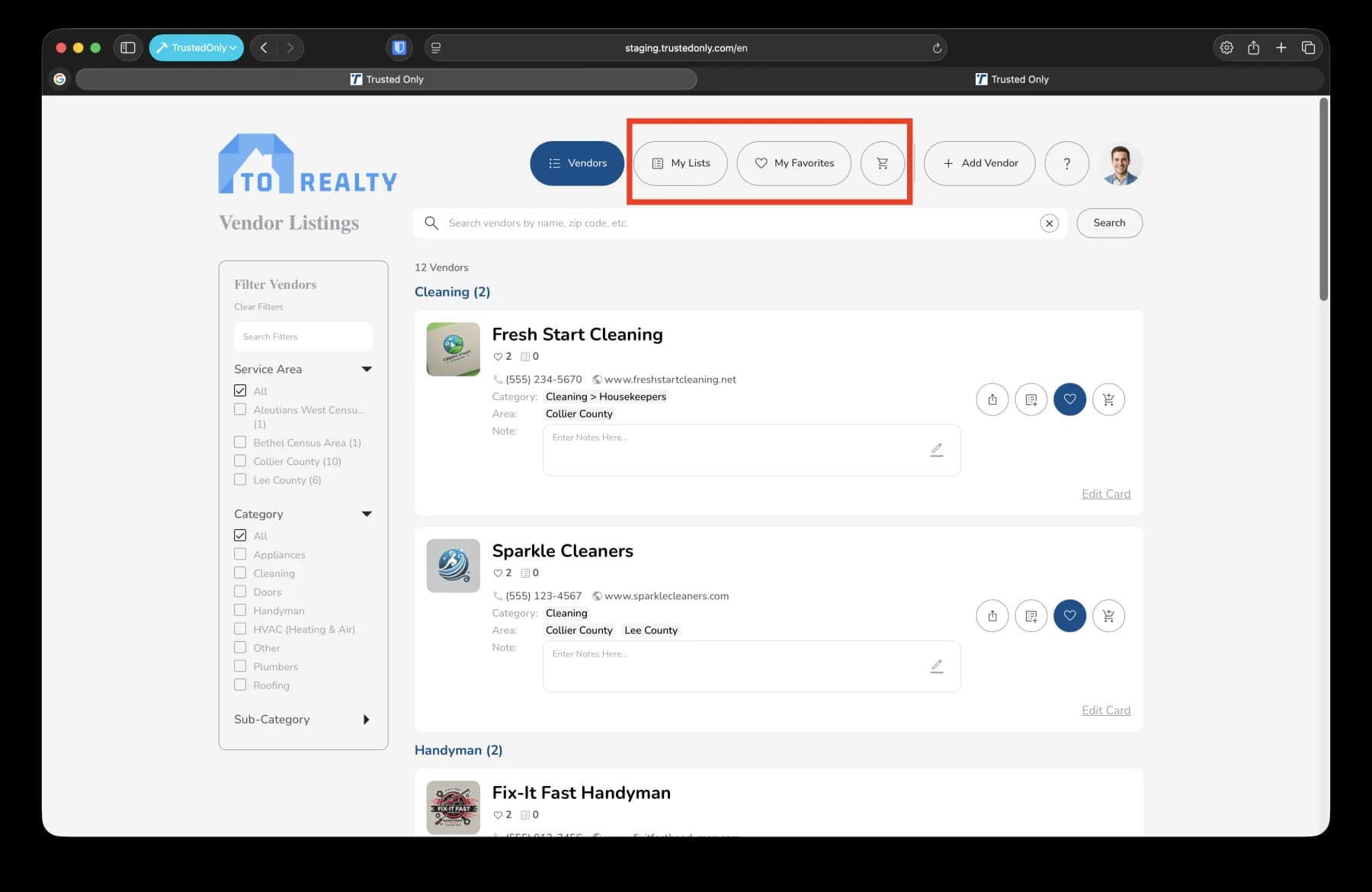This screenshot has height=892, width=1372.
Task: Check Aleutians West Census area
Action: coord(240,409)
